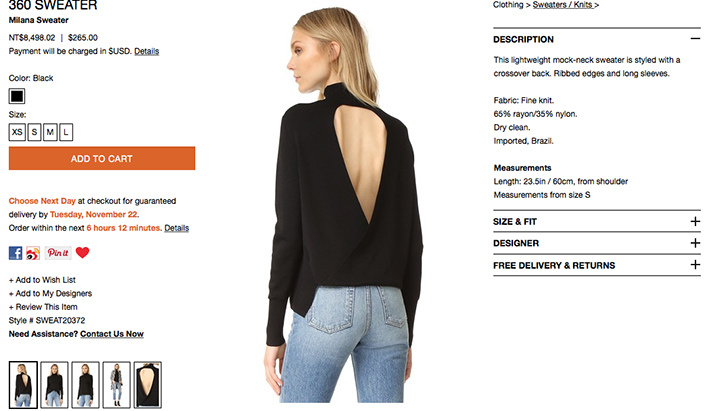709x411 pixels.
Task: Expand Free Delivery & Returns section
Action: tap(695, 265)
